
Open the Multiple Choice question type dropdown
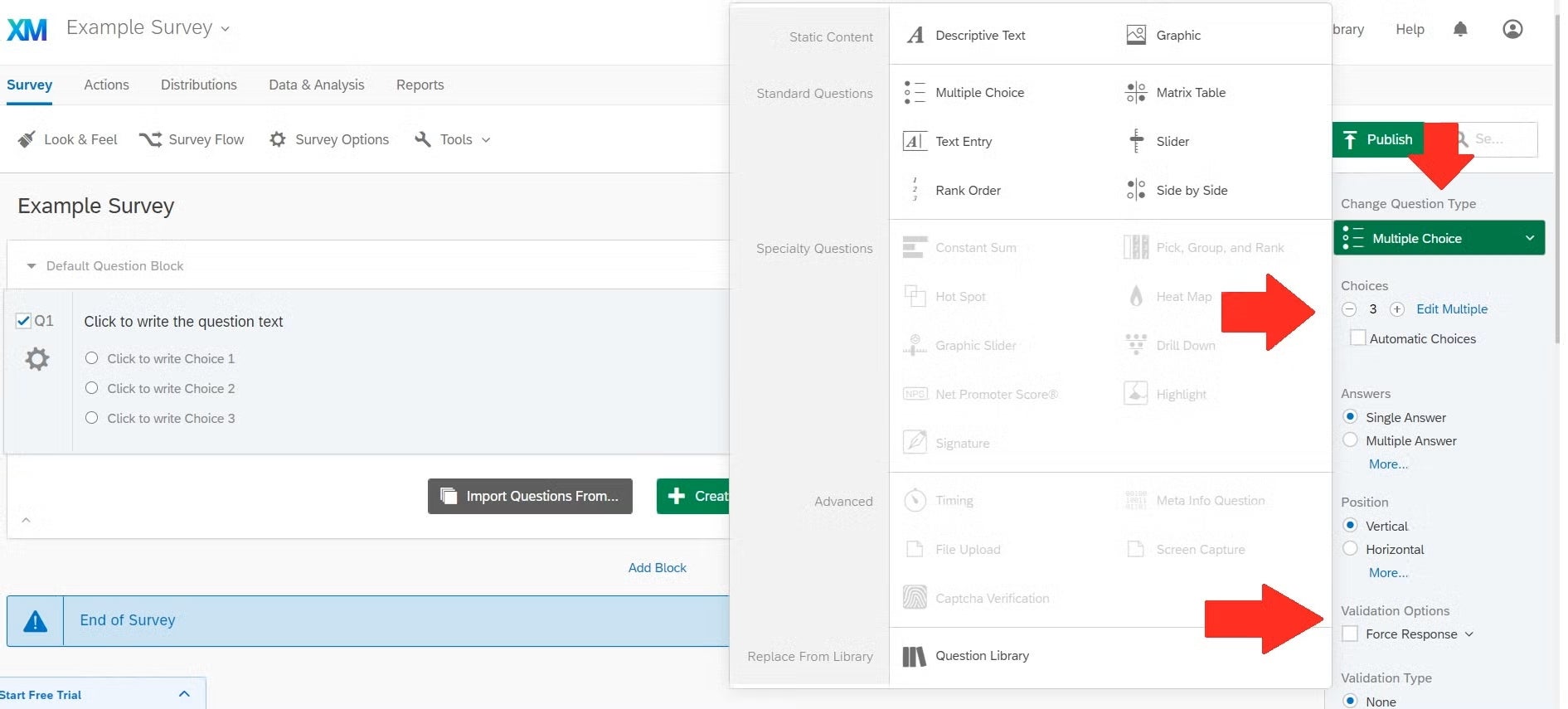click(x=1439, y=238)
